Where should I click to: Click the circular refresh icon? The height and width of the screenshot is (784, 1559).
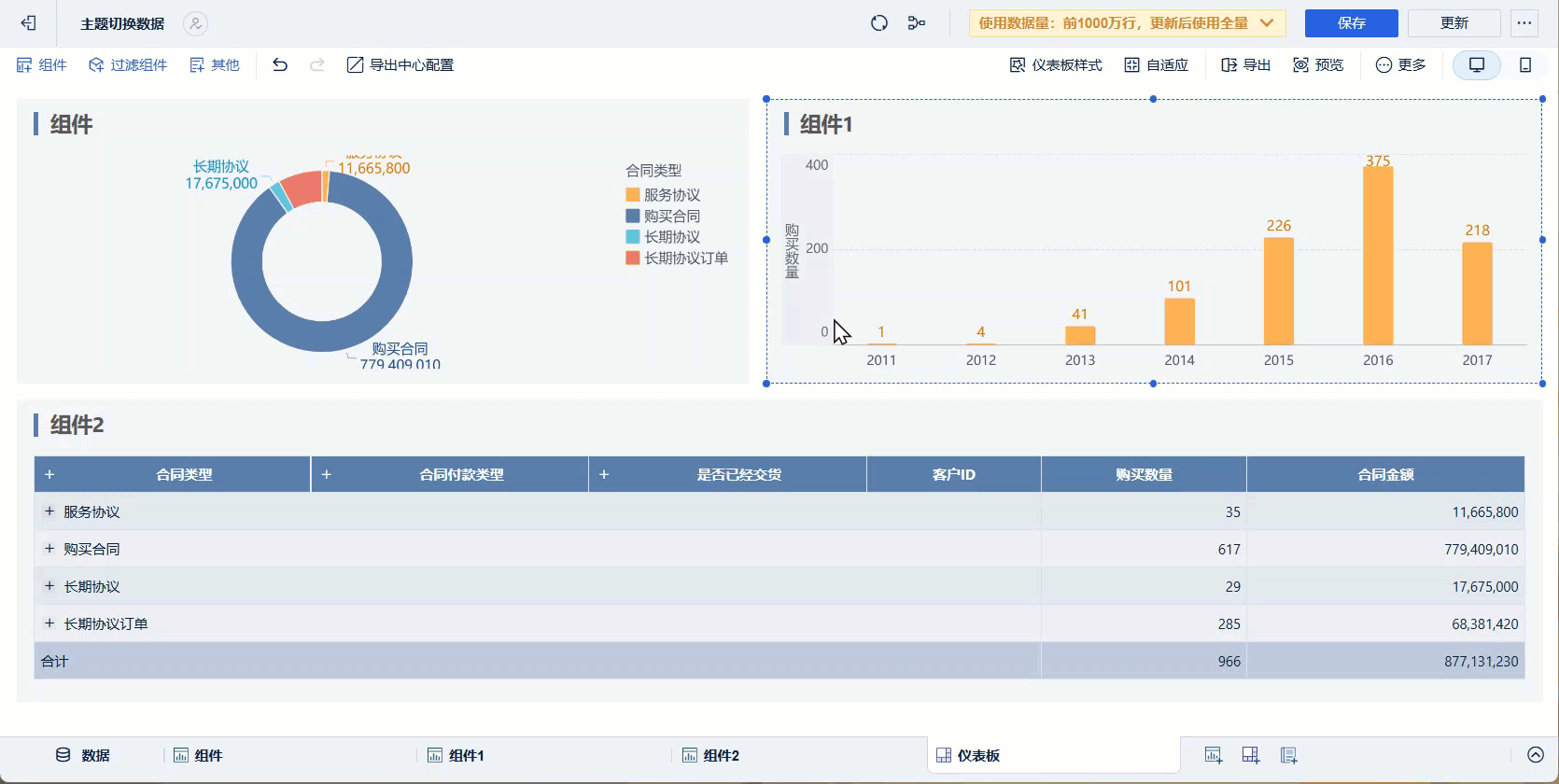coord(878,23)
